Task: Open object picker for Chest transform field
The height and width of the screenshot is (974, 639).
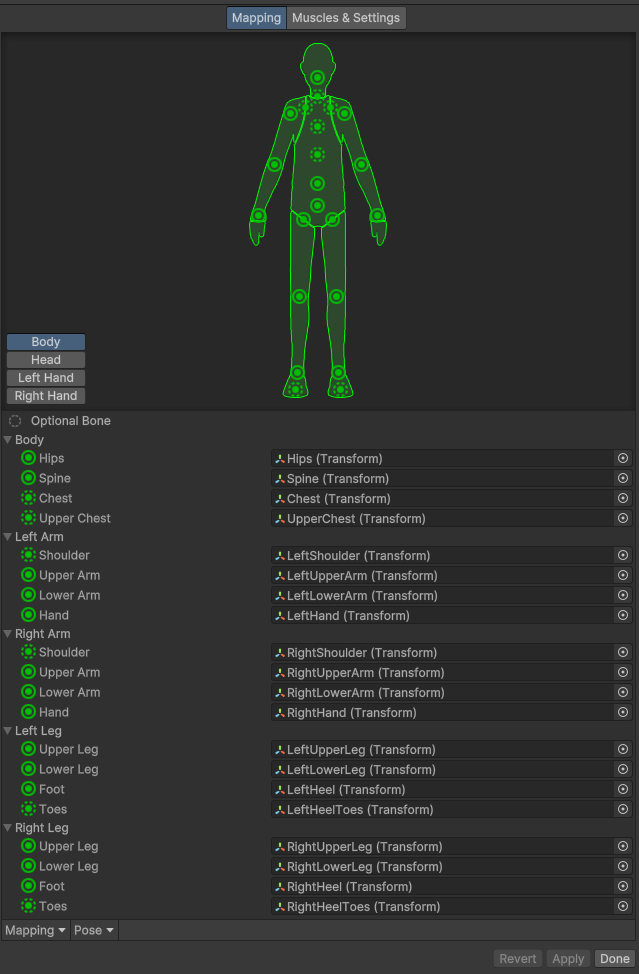Action: (x=623, y=498)
